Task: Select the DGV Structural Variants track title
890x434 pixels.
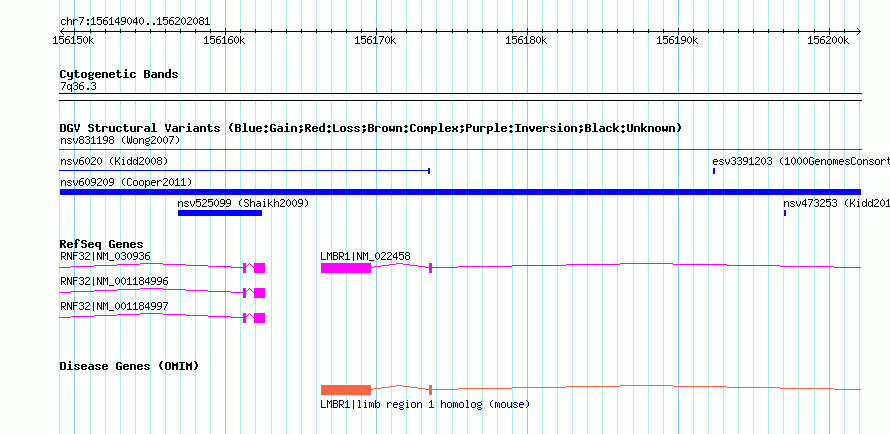Action: pos(371,128)
